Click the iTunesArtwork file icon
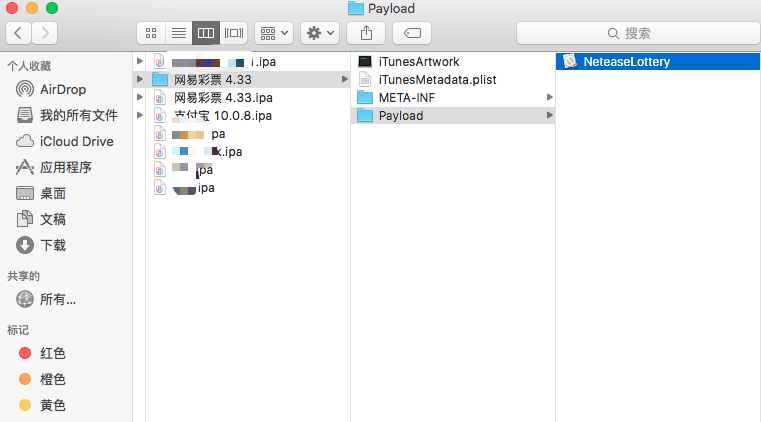The width and height of the screenshot is (761, 422). click(365, 61)
